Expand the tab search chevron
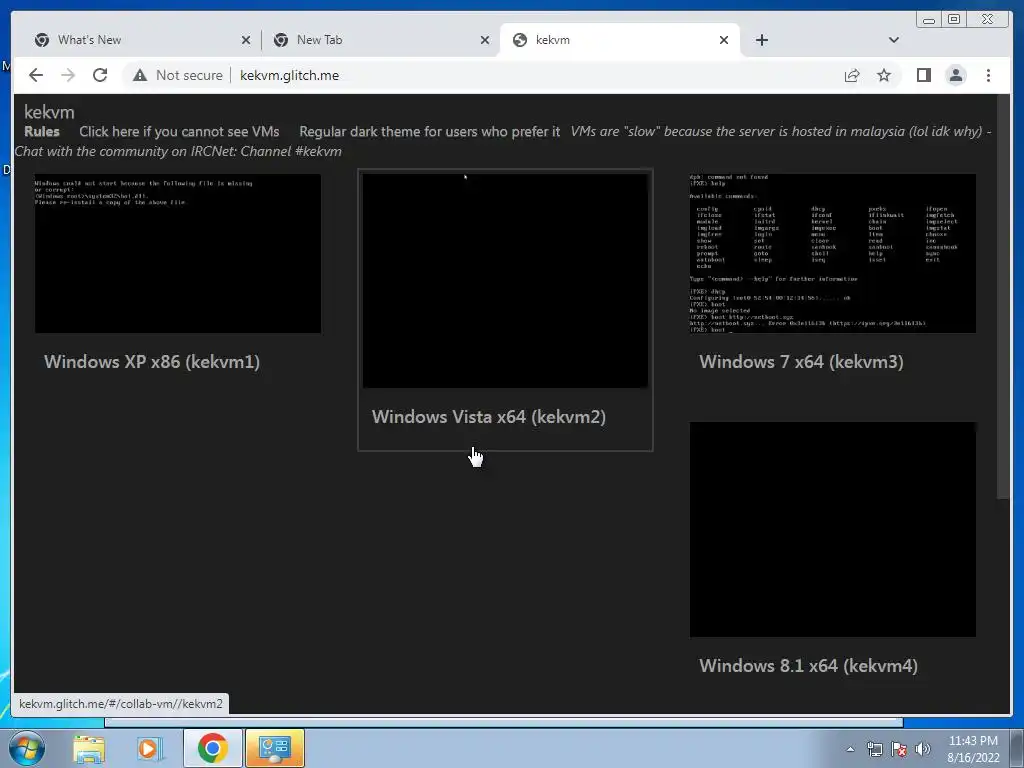The image size is (1024, 768). tap(893, 40)
